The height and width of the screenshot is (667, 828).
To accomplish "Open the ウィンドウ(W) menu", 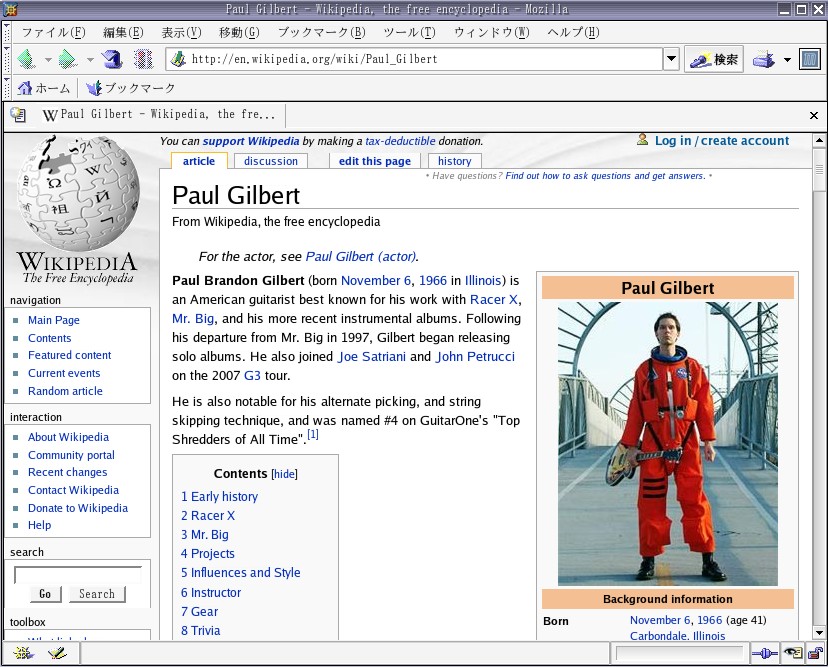I will 492,33.
